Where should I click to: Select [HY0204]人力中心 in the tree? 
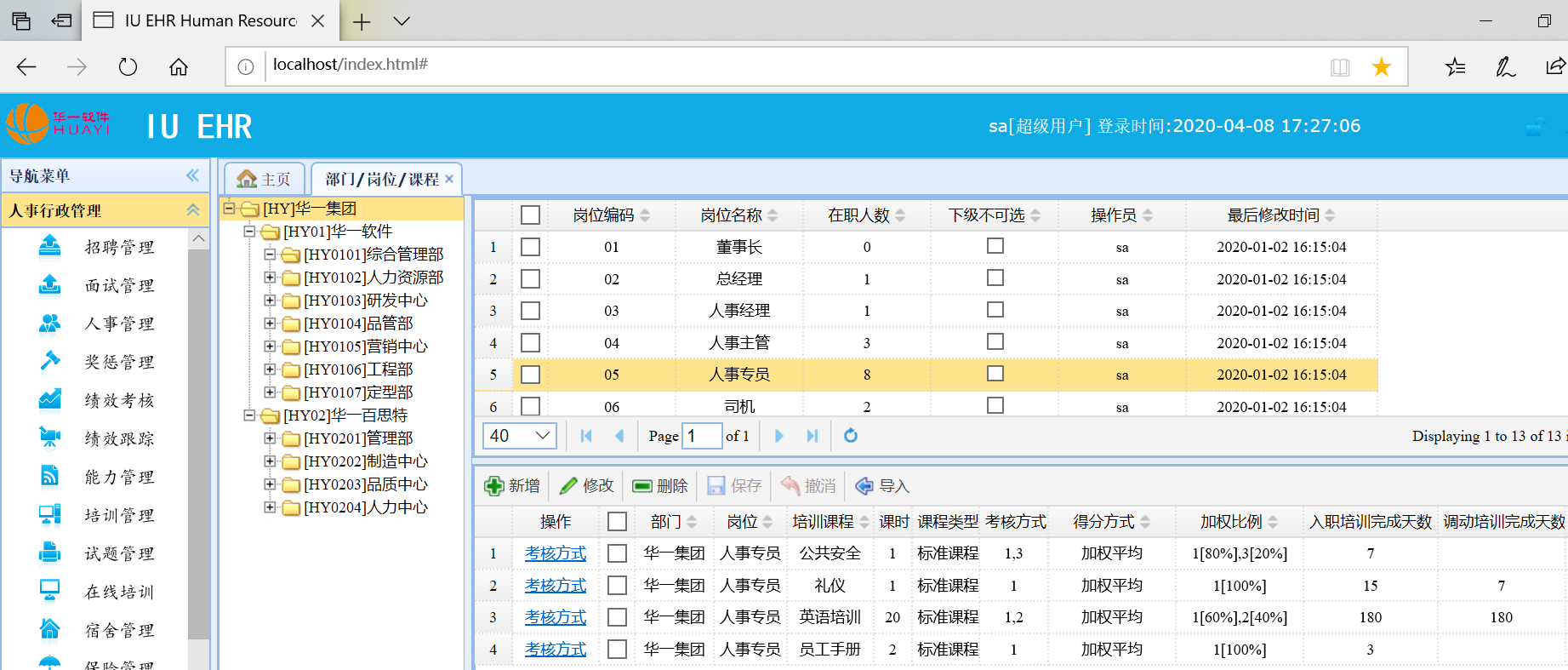[x=366, y=507]
